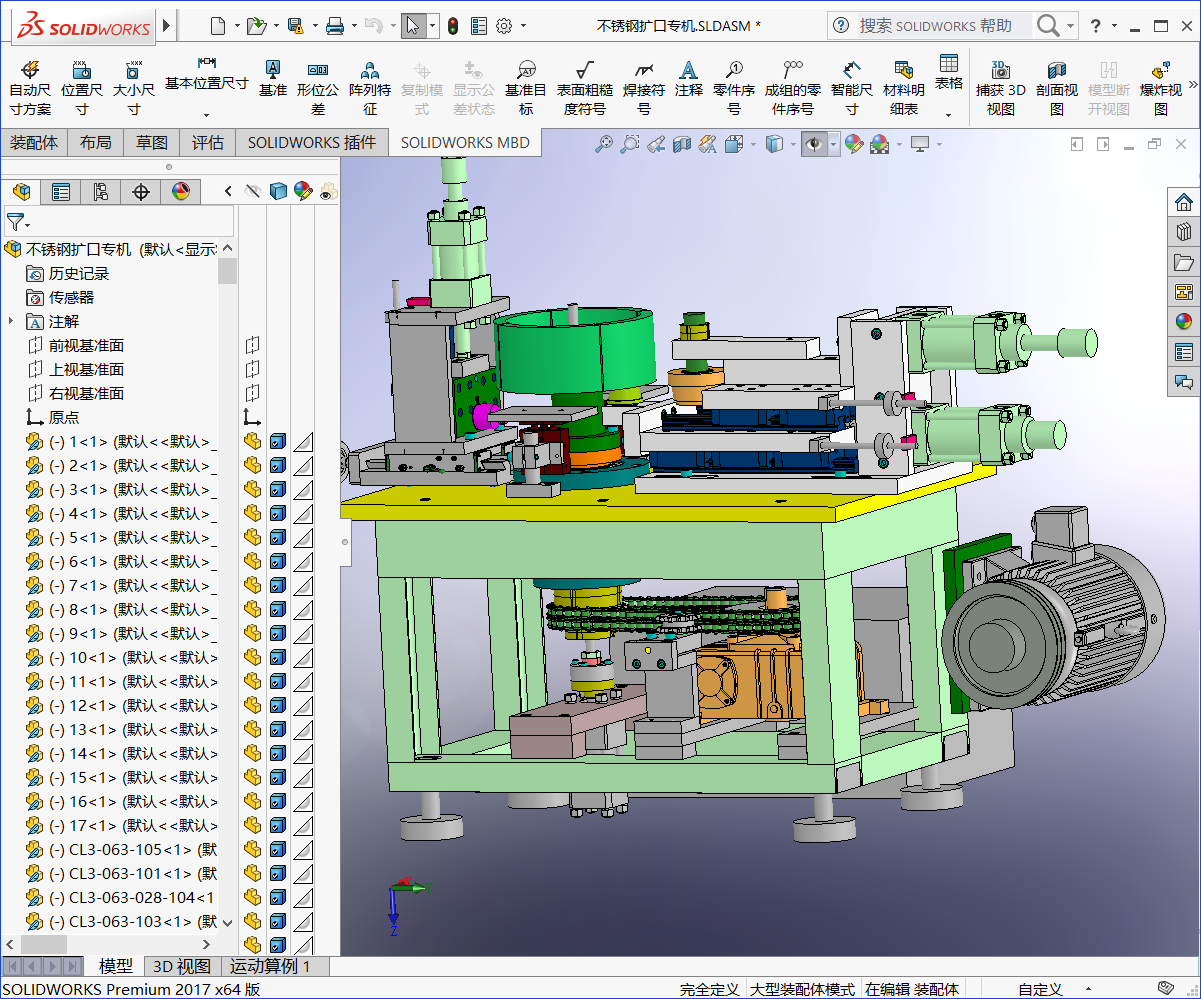Open the 3D 视图 bottom tab
Image resolution: width=1201 pixels, height=999 pixels.
[181, 966]
